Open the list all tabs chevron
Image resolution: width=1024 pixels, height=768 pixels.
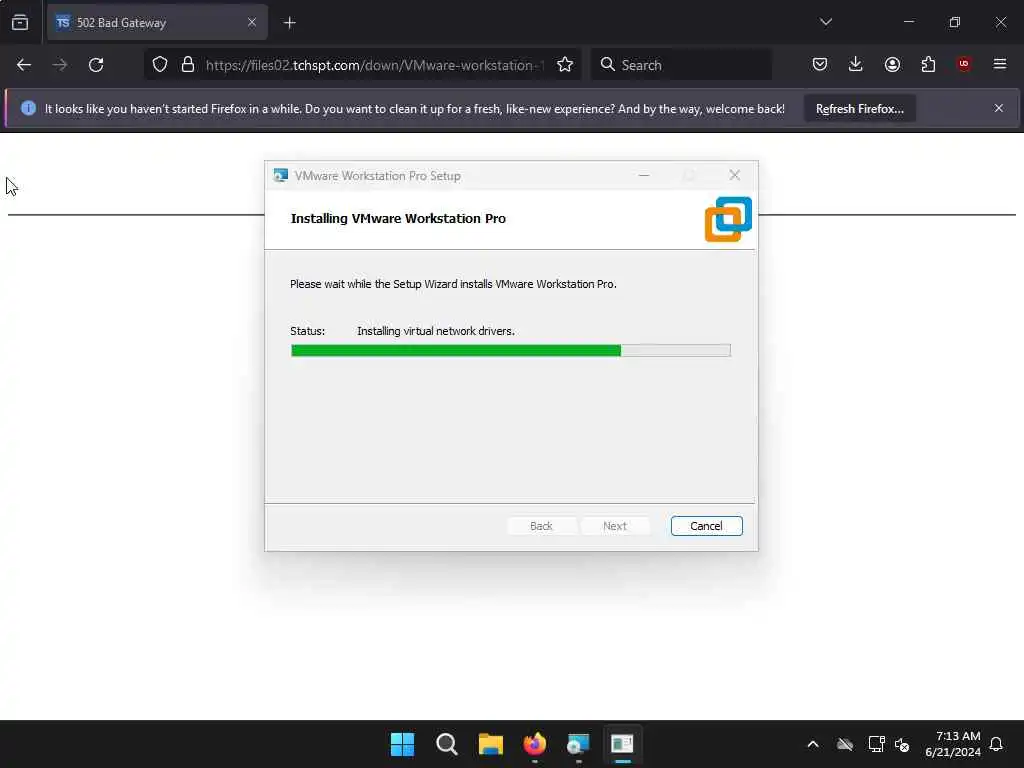click(x=825, y=22)
